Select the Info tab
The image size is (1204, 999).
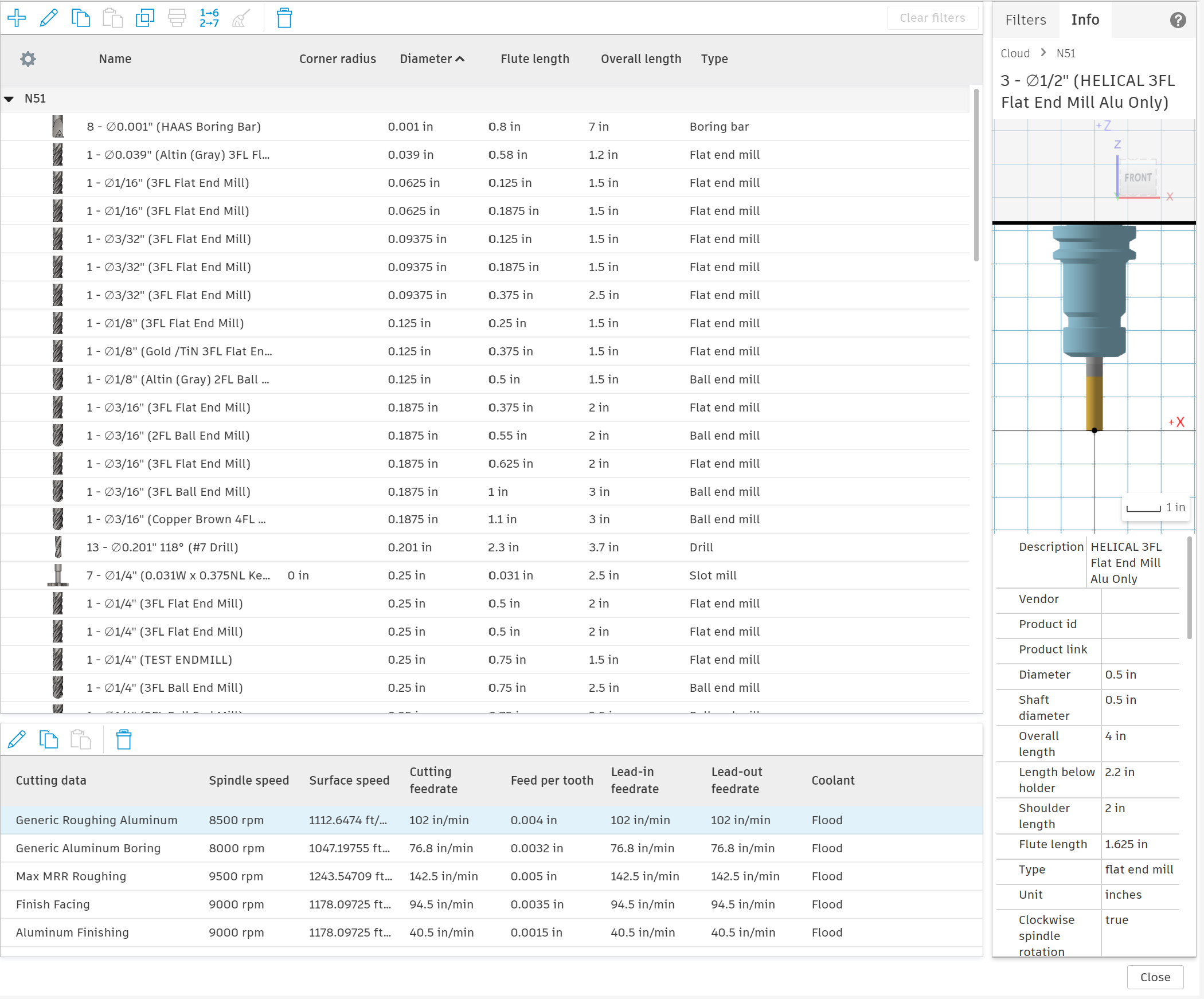1085,20
